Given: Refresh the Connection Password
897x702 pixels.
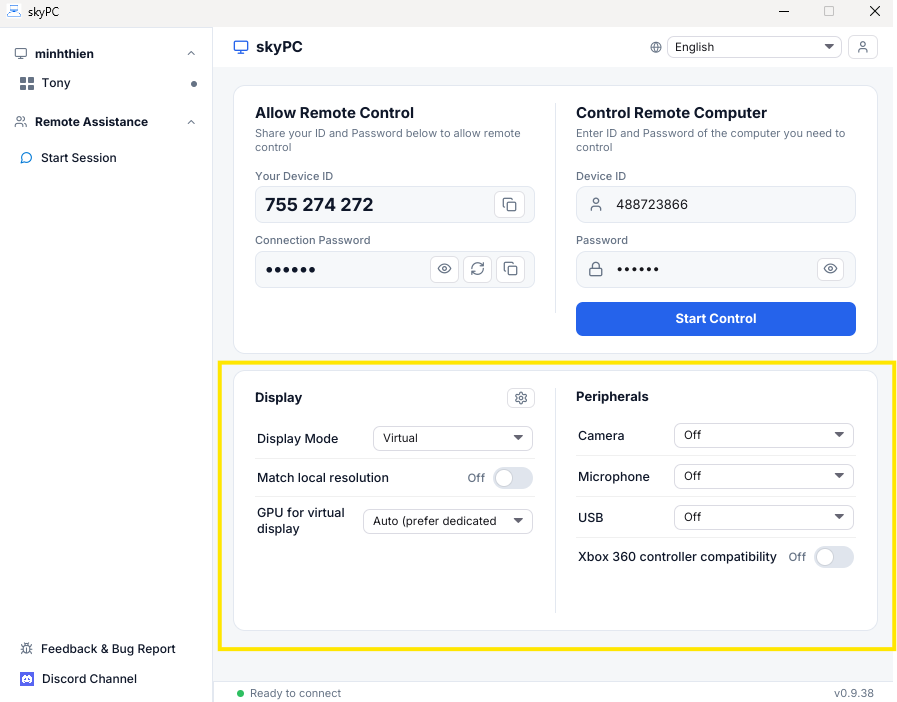Looking at the screenshot, I should 478,269.
